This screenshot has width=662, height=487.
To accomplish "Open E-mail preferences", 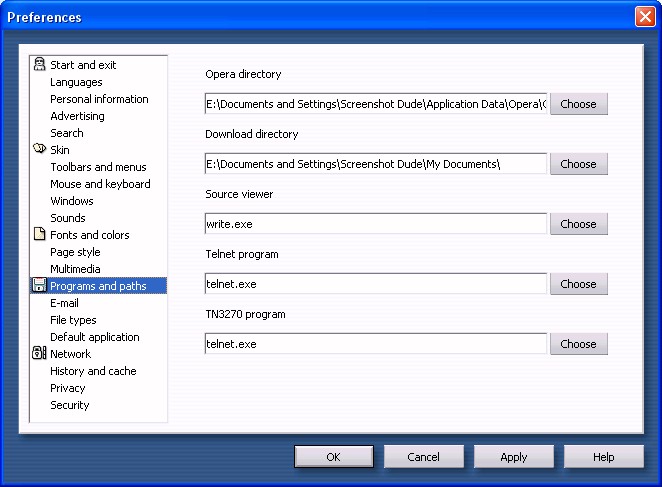I will coord(64,303).
